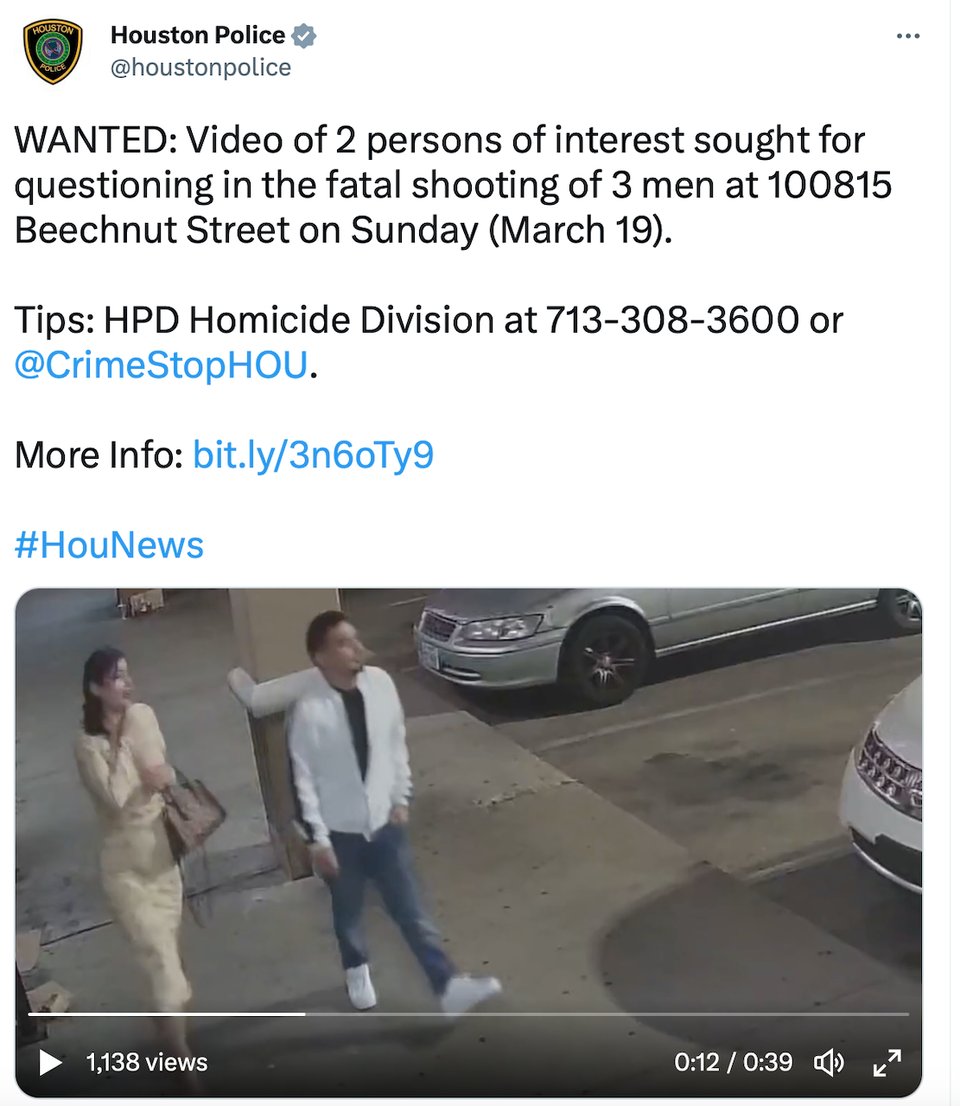Follow the bit.ly/3n6oTy9 link

pos(313,454)
